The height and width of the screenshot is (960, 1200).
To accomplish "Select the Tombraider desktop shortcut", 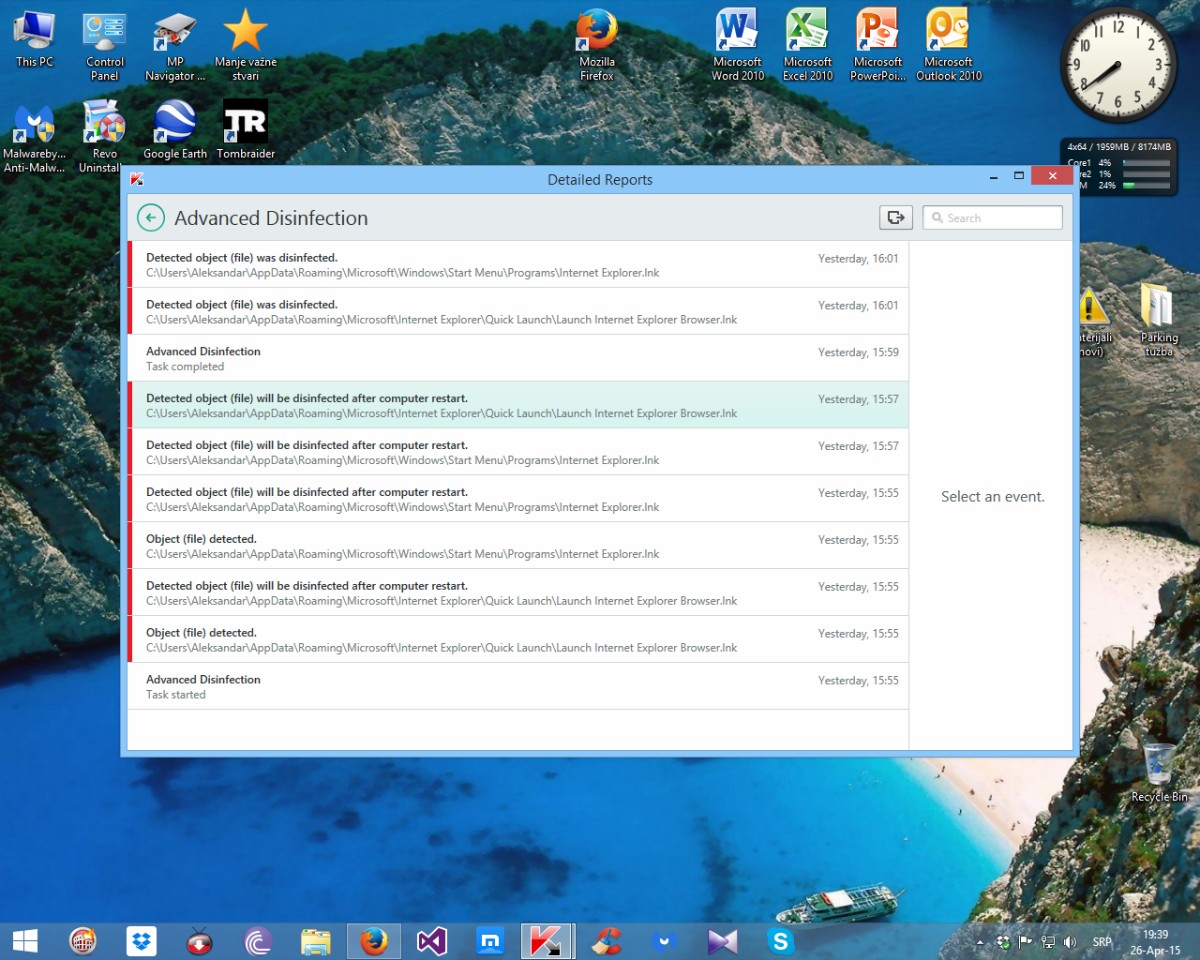I will pos(245,130).
